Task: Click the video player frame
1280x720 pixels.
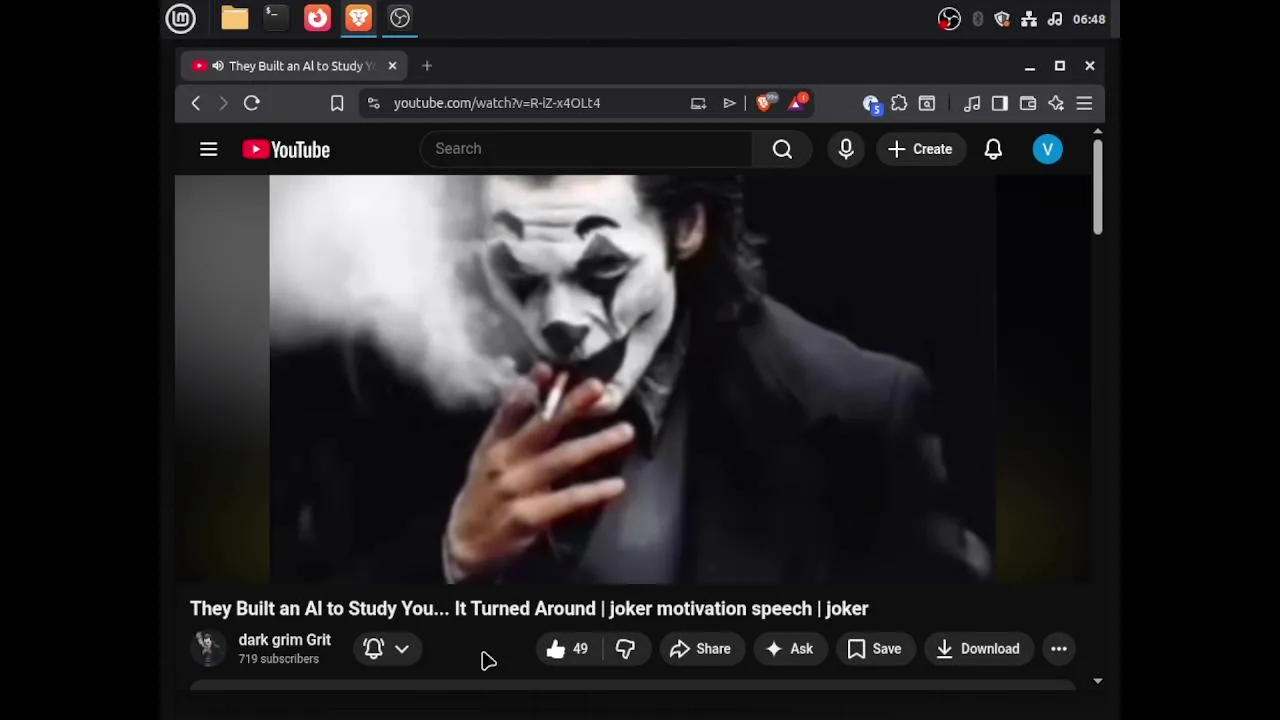Action: [x=632, y=379]
